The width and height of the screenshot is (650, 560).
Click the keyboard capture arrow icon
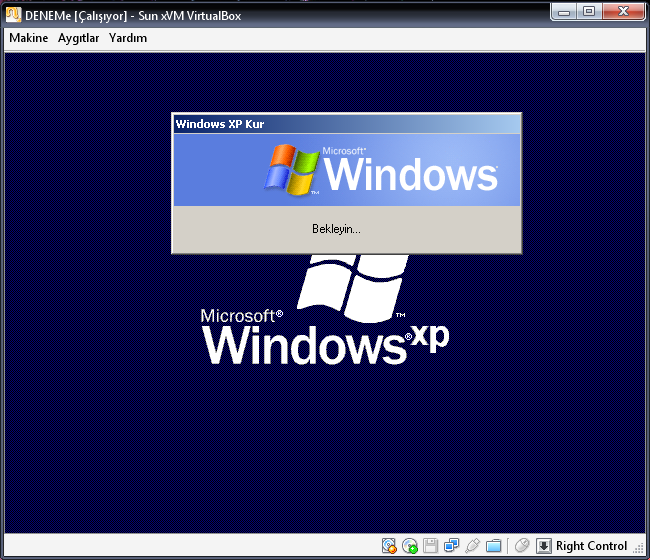[x=544, y=546]
